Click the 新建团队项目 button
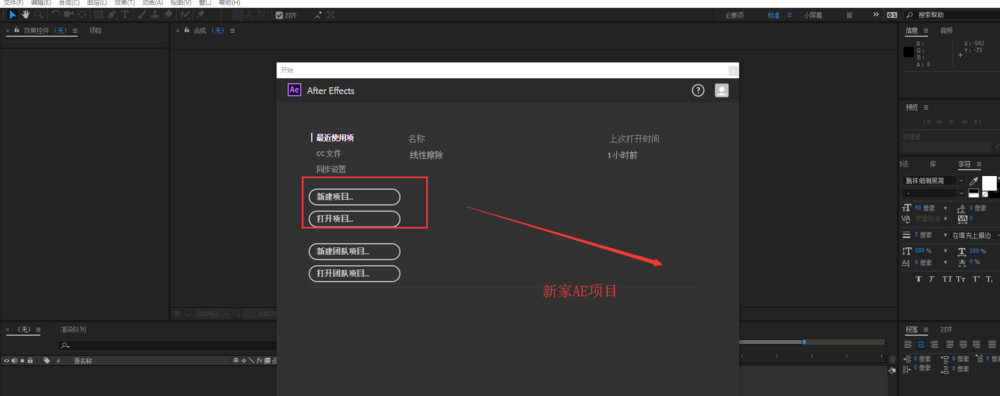Viewport: 1000px width, 396px height. coord(355,251)
